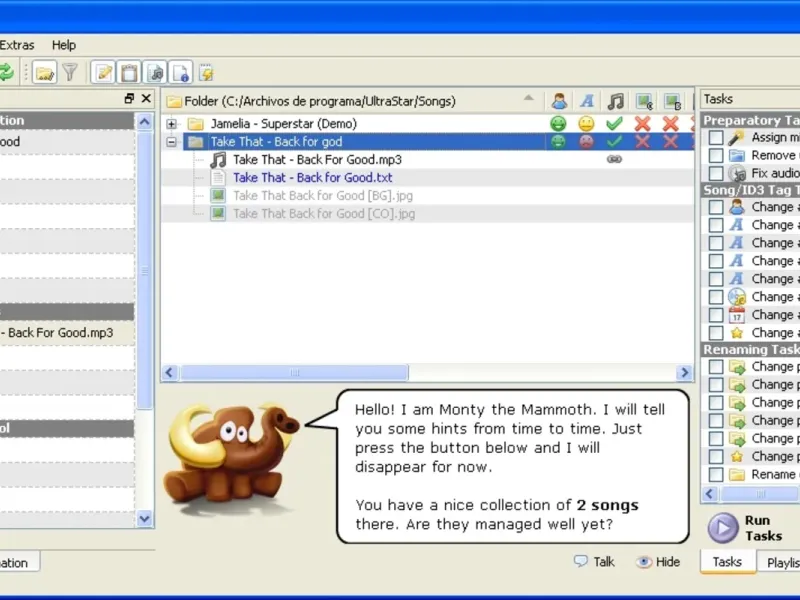Check the Rename task checkbox
The height and width of the screenshot is (600, 800).
click(x=716, y=474)
